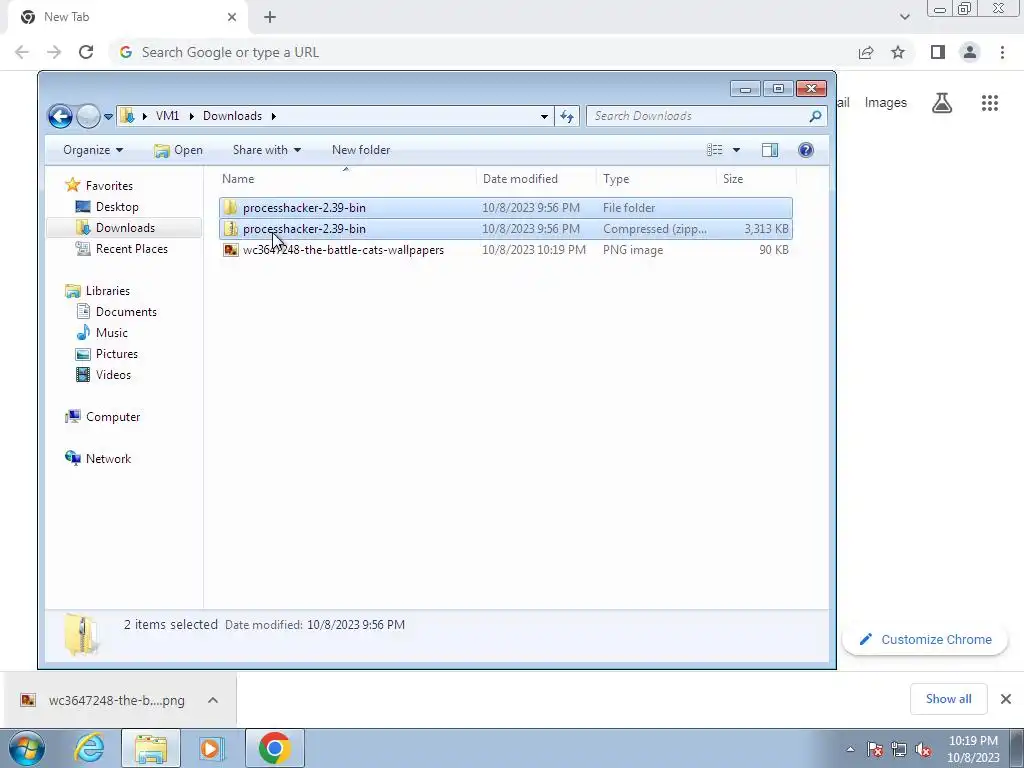
Task: Open download item options chevron
Action: tap(213, 700)
